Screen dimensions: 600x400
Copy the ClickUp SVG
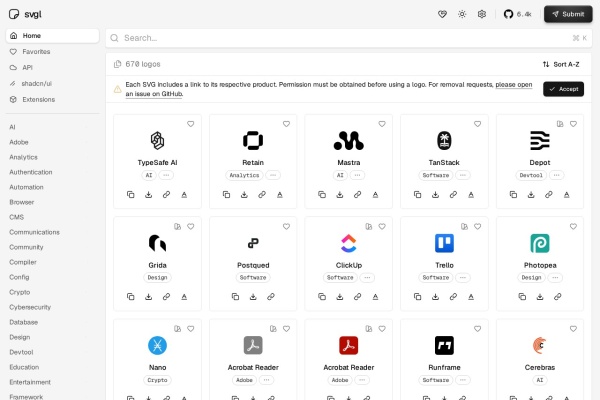322,297
